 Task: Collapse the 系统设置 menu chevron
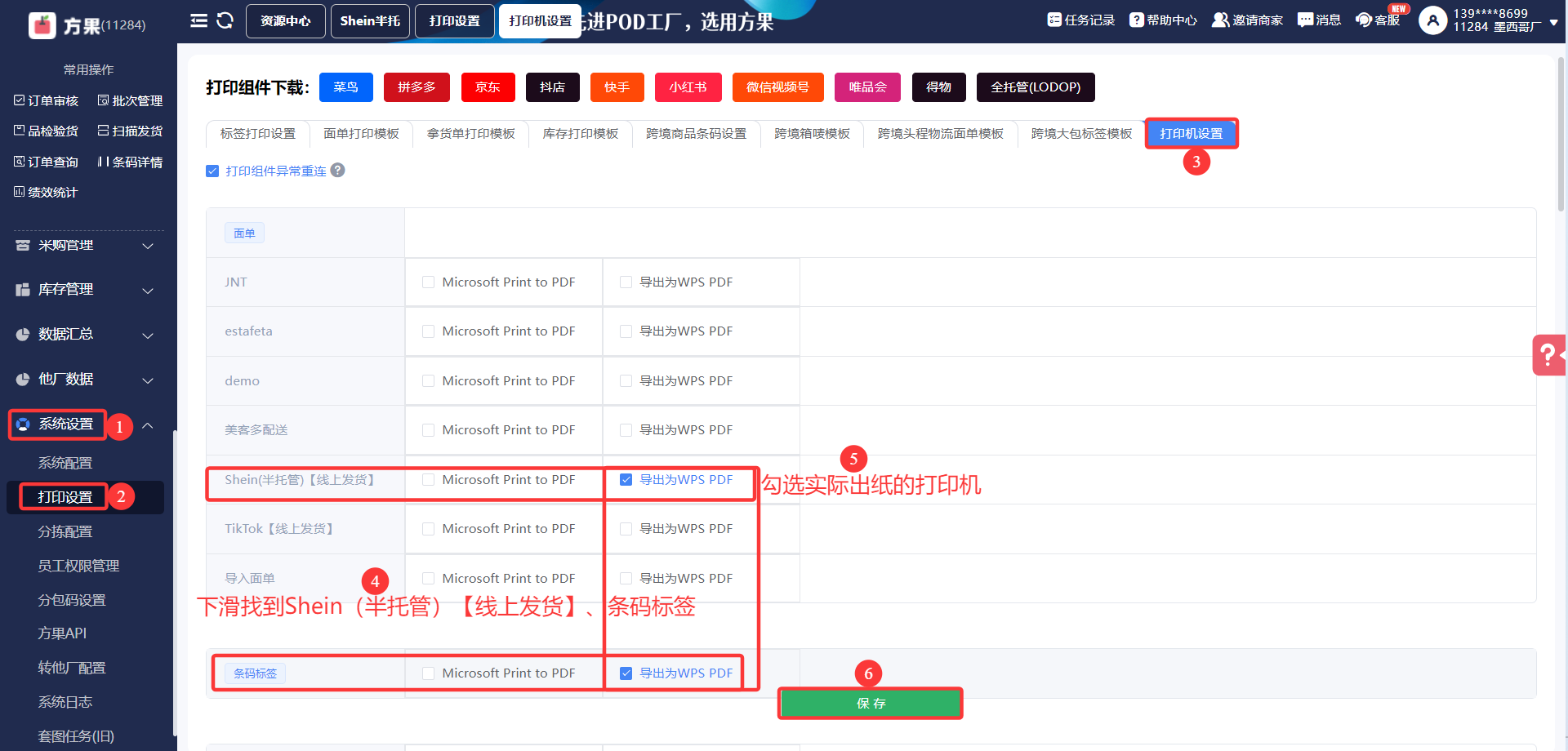click(x=148, y=425)
